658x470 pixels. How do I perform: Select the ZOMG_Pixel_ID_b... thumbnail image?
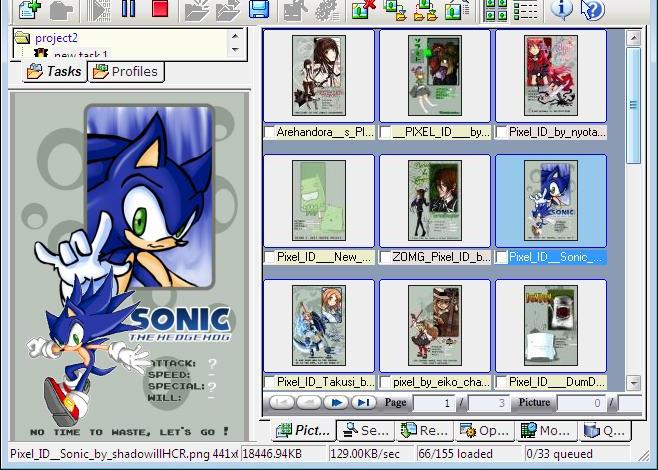point(435,201)
